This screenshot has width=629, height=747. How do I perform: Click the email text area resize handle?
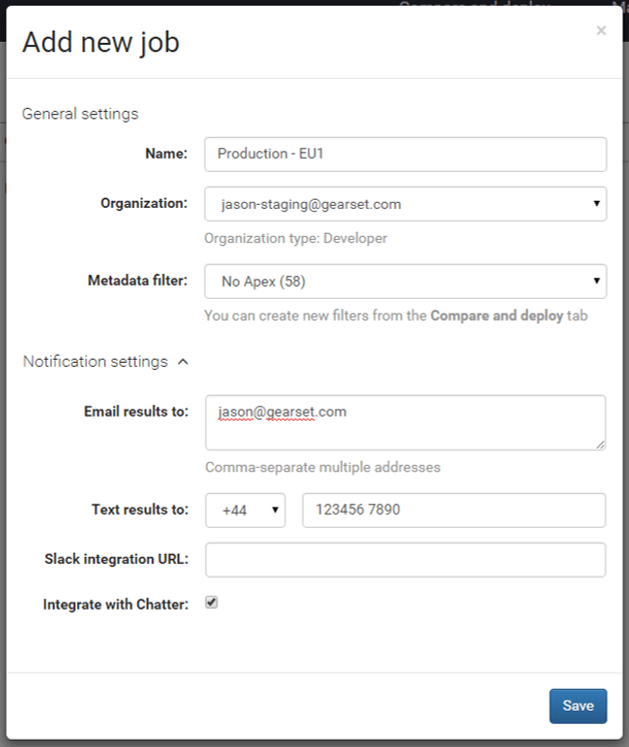600,445
